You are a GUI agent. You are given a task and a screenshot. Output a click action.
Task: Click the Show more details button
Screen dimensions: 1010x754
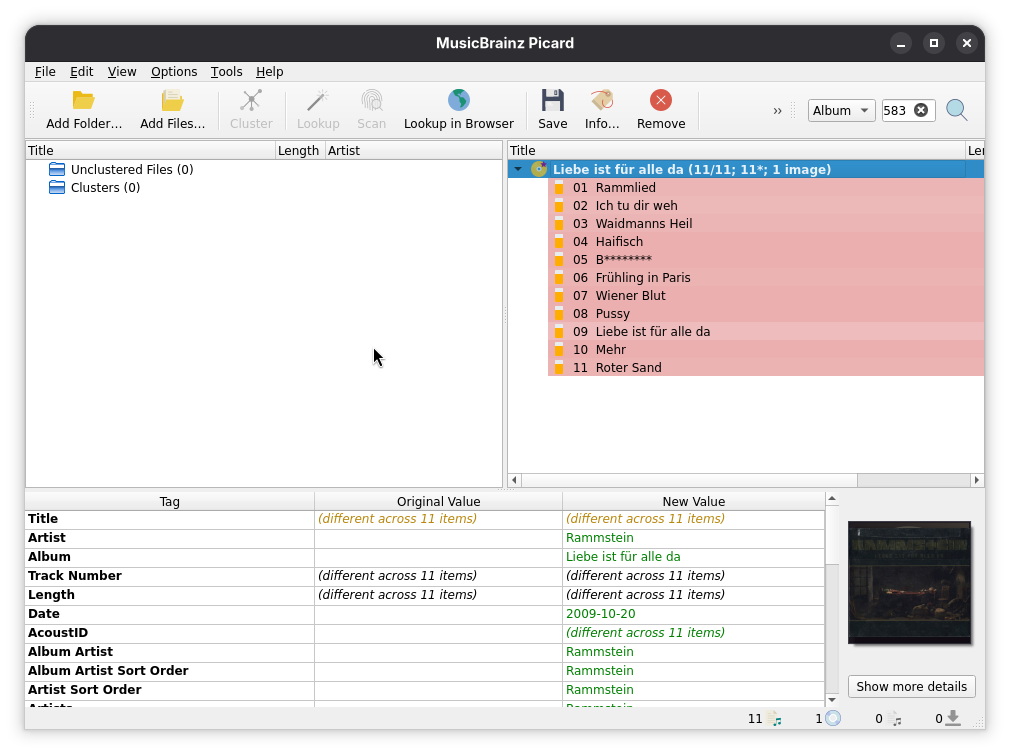[x=911, y=686]
